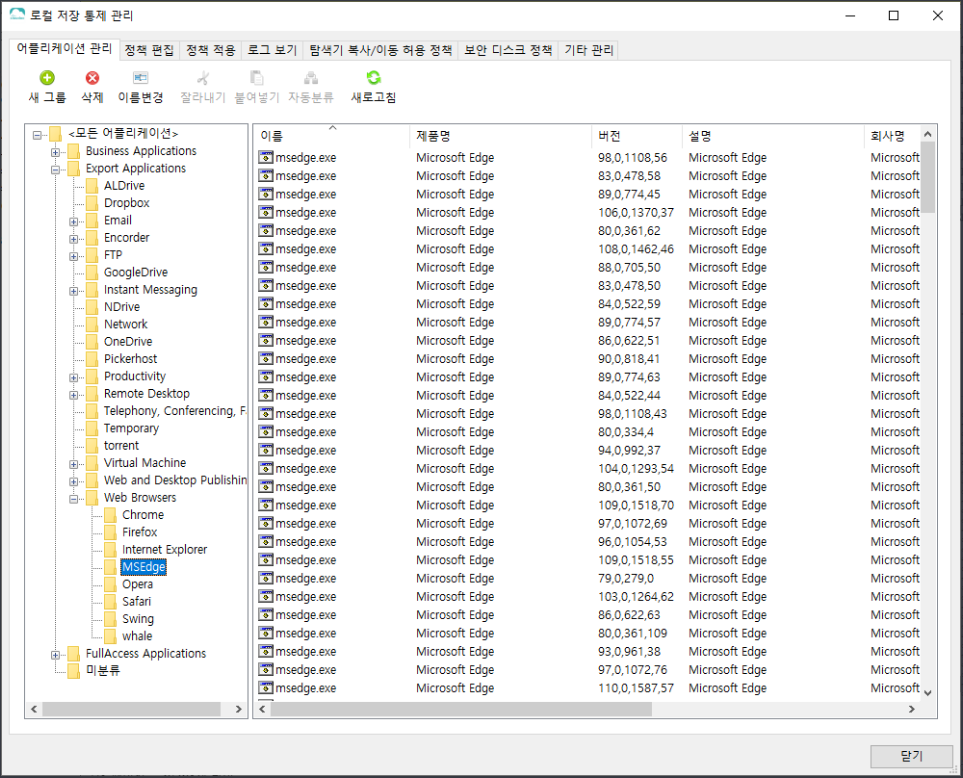Click exe icon of version 106,0,1370,37 row
The height and width of the screenshot is (778, 963).
[266, 212]
